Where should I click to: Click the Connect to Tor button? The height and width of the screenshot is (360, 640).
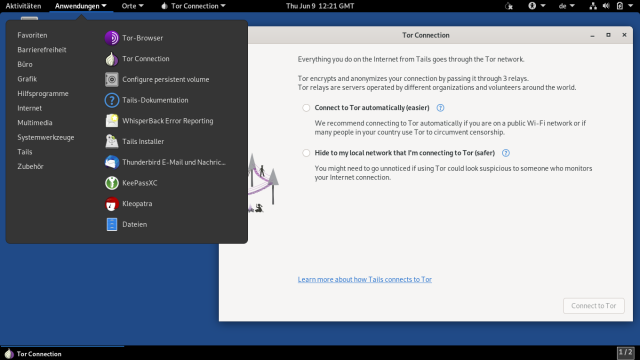[x=593, y=306]
